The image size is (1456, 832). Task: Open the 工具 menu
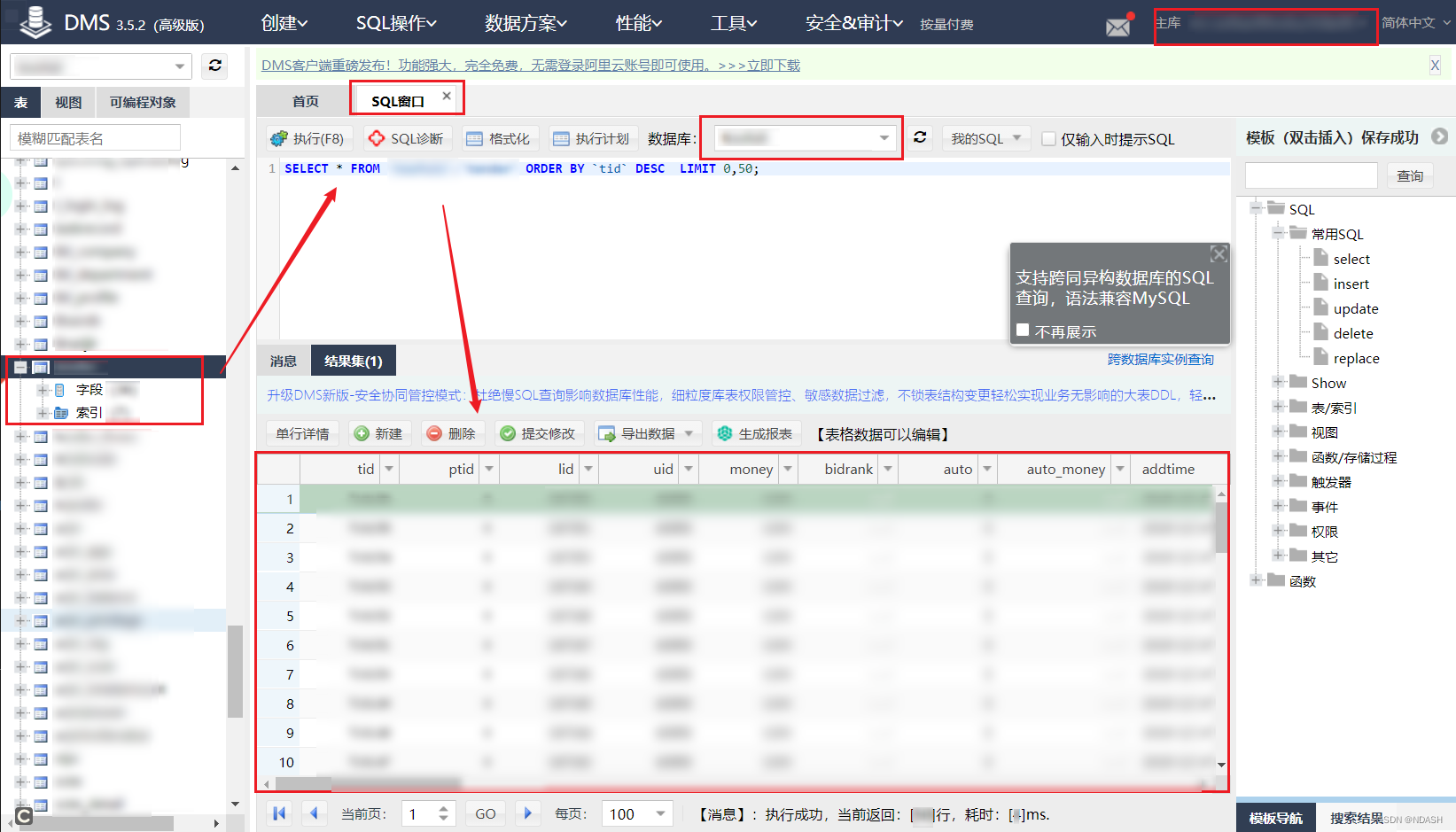(734, 23)
